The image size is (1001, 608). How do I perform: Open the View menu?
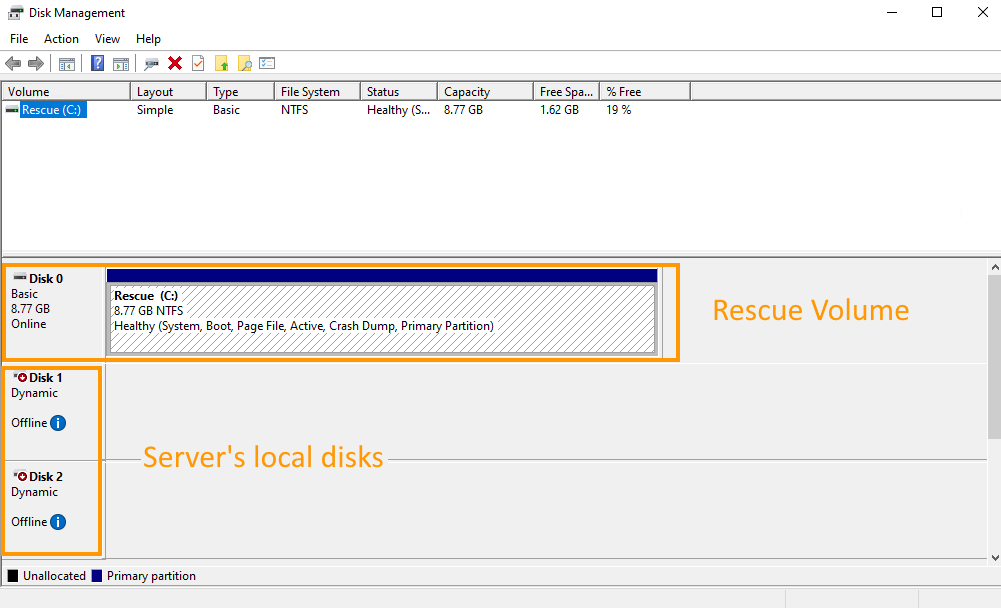coord(107,39)
